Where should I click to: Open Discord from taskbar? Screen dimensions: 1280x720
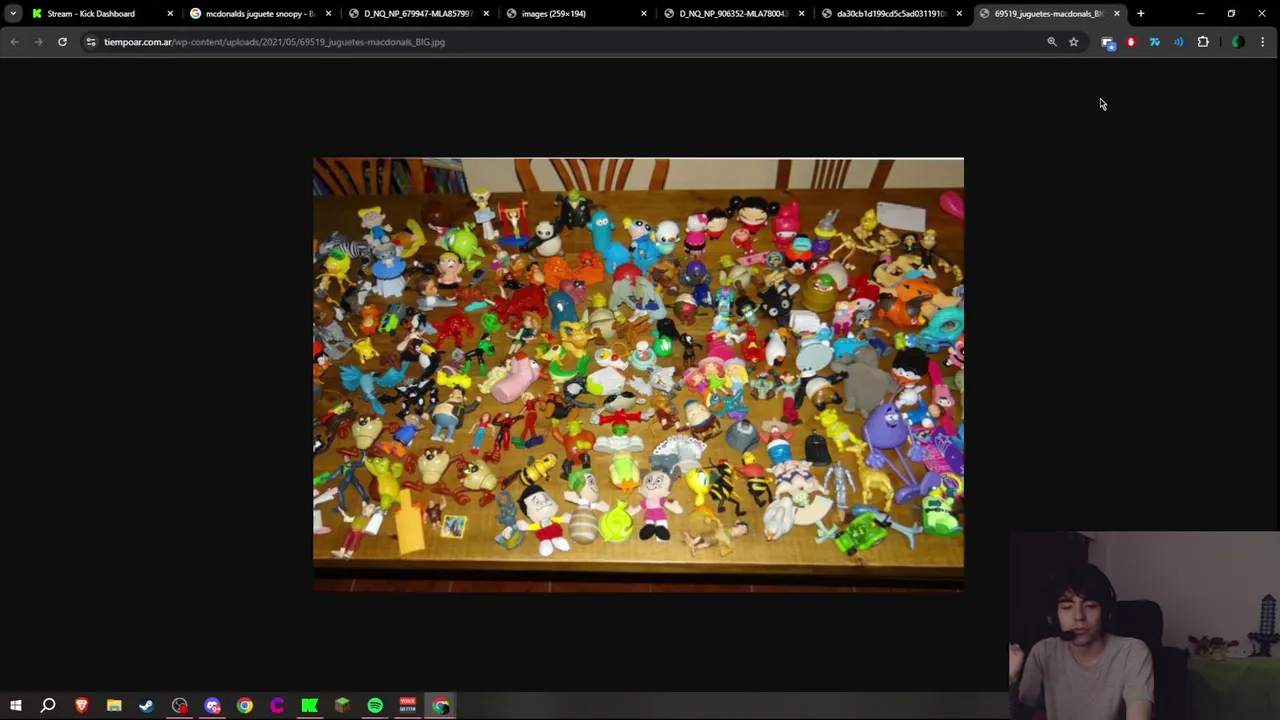click(x=212, y=706)
